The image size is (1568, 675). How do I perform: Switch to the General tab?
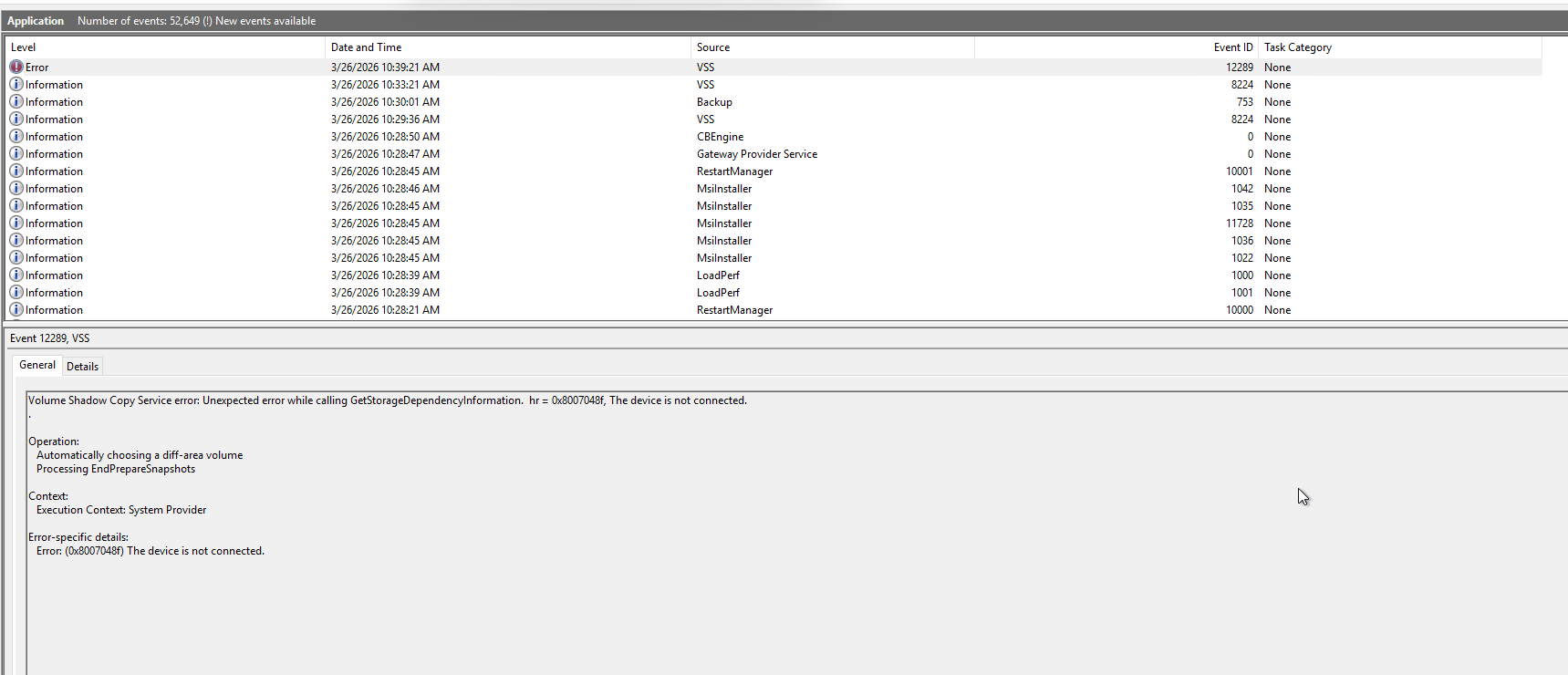click(x=37, y=365)
